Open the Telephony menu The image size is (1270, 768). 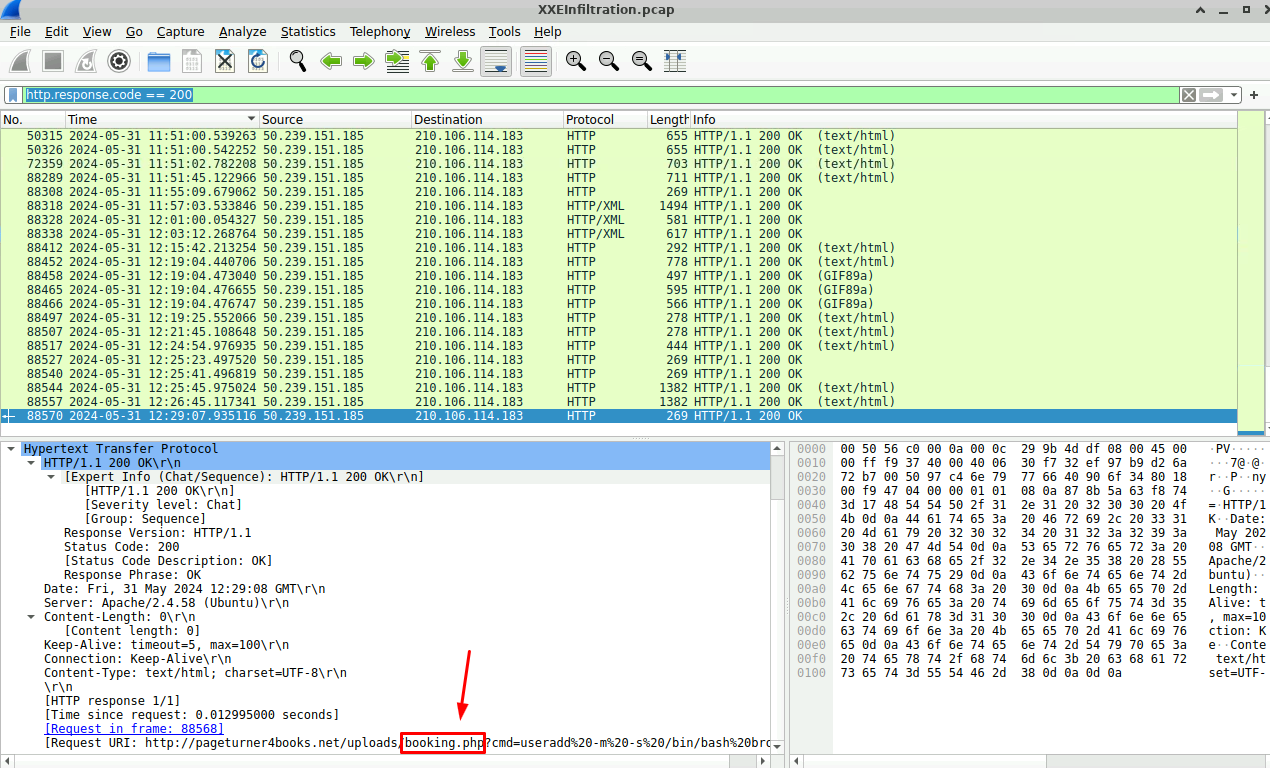pyautogui.click(x=380, y=32)
